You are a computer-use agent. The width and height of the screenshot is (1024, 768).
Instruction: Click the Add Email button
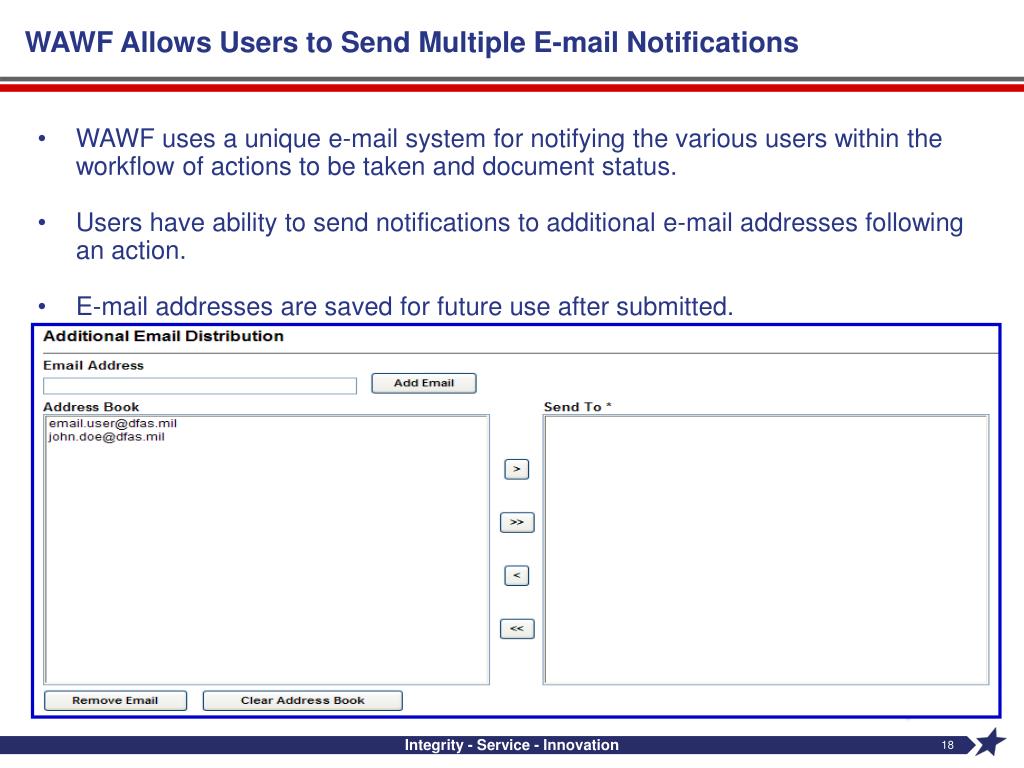tap(424, 383)
